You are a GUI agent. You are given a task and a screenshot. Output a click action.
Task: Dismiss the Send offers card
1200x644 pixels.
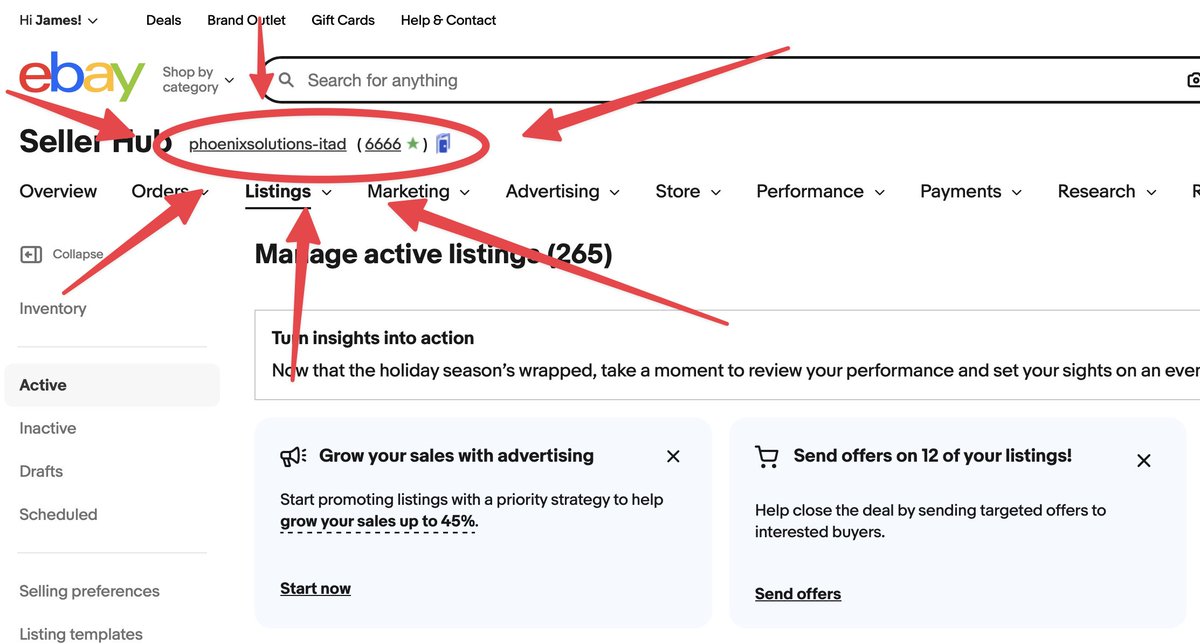pos(1144,460)
